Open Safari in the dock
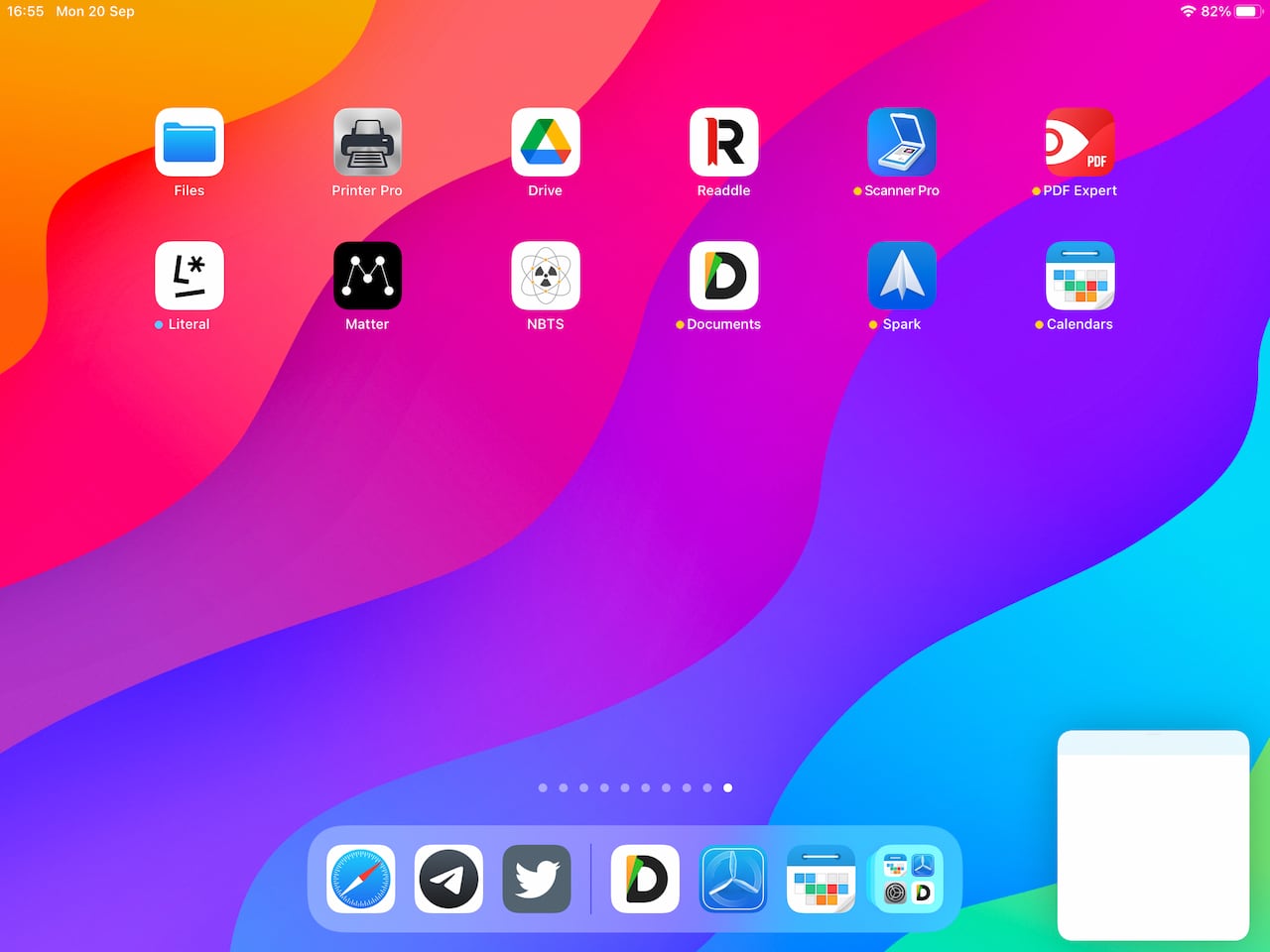Viewport: 1270px width, 952px height. [x=360, y=879]
